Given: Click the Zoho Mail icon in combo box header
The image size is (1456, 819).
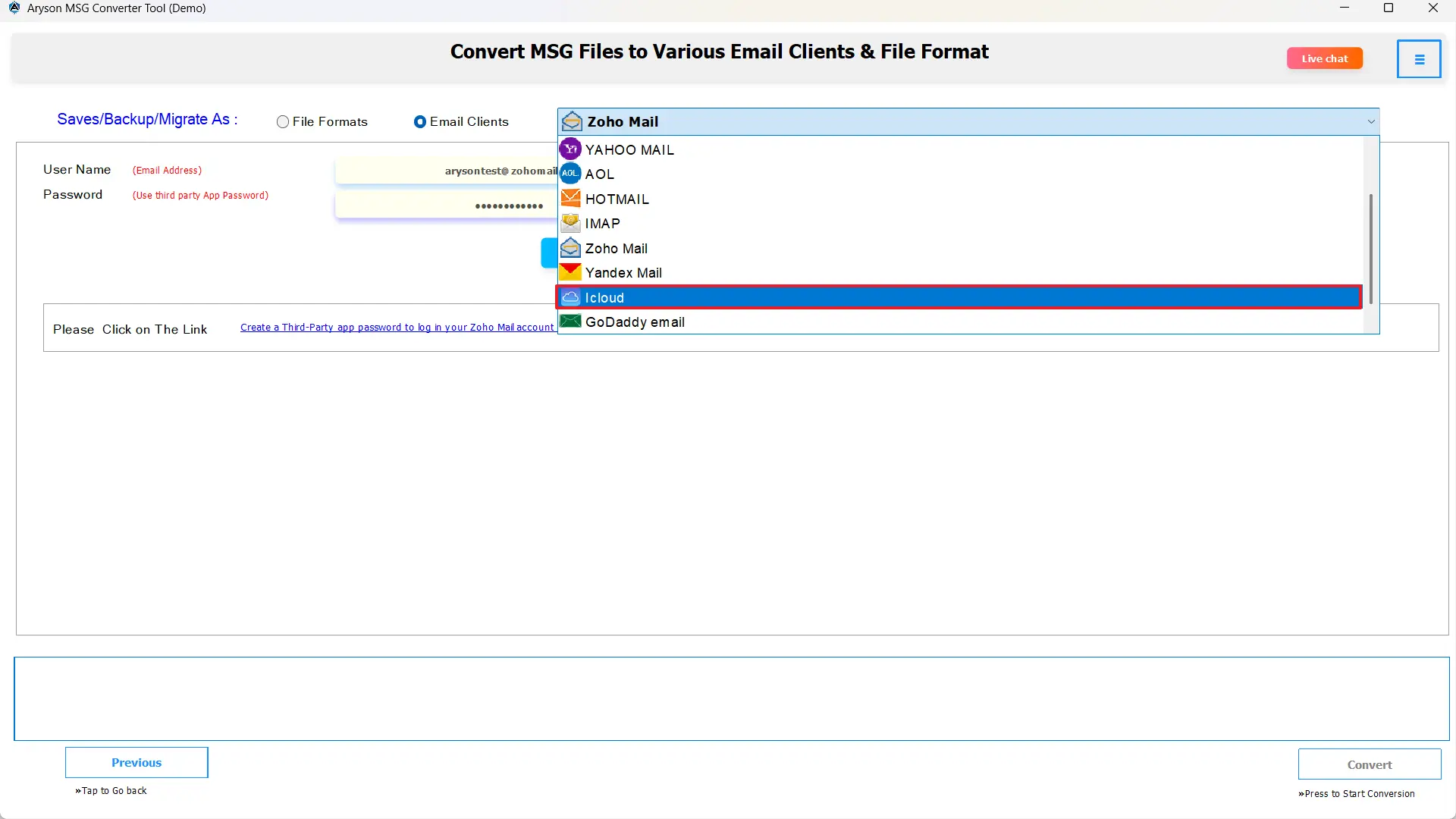Looking at the screenshot, I should click(572, 121).
